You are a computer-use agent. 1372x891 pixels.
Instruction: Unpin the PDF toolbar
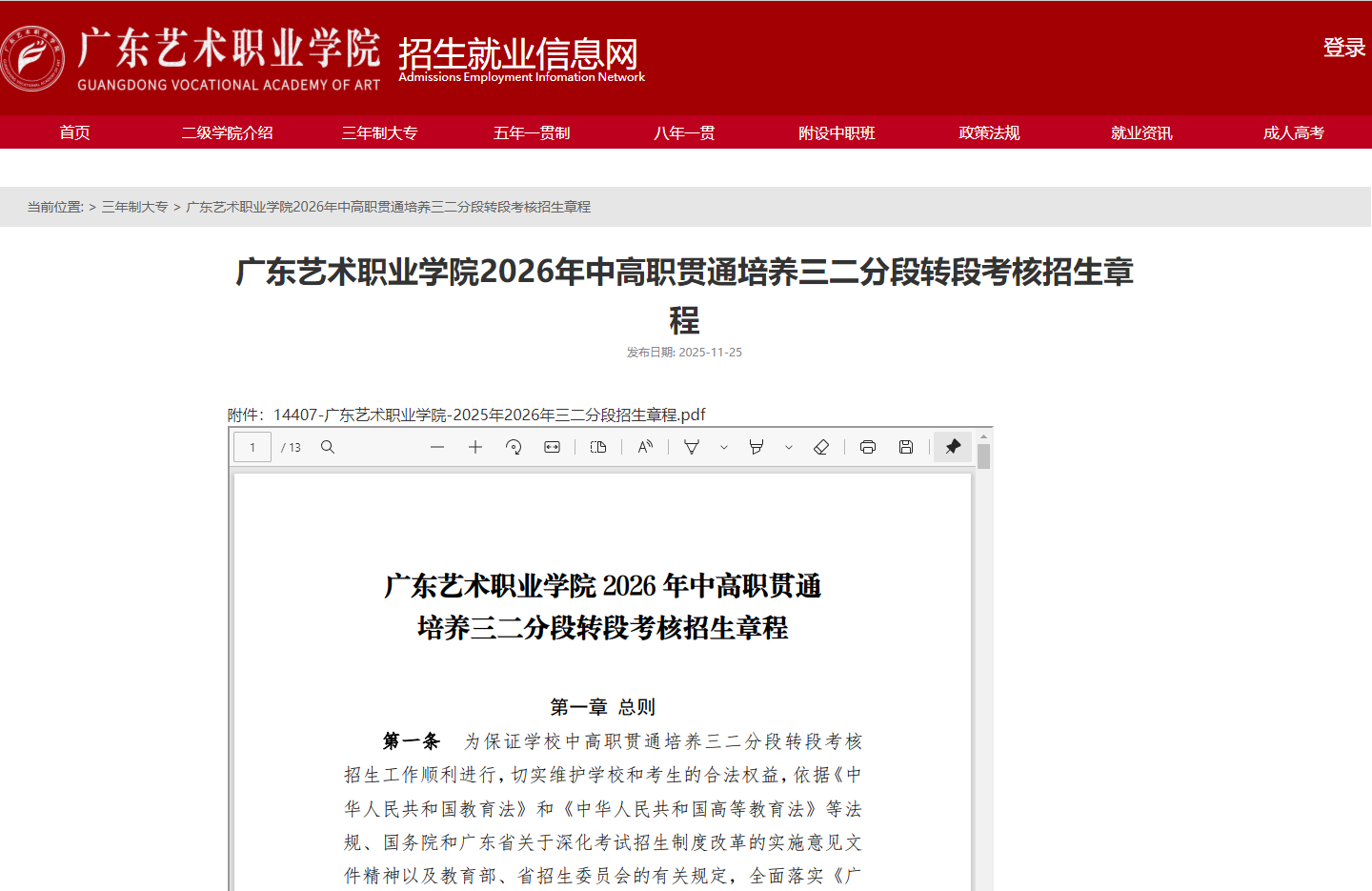point(953,446)
